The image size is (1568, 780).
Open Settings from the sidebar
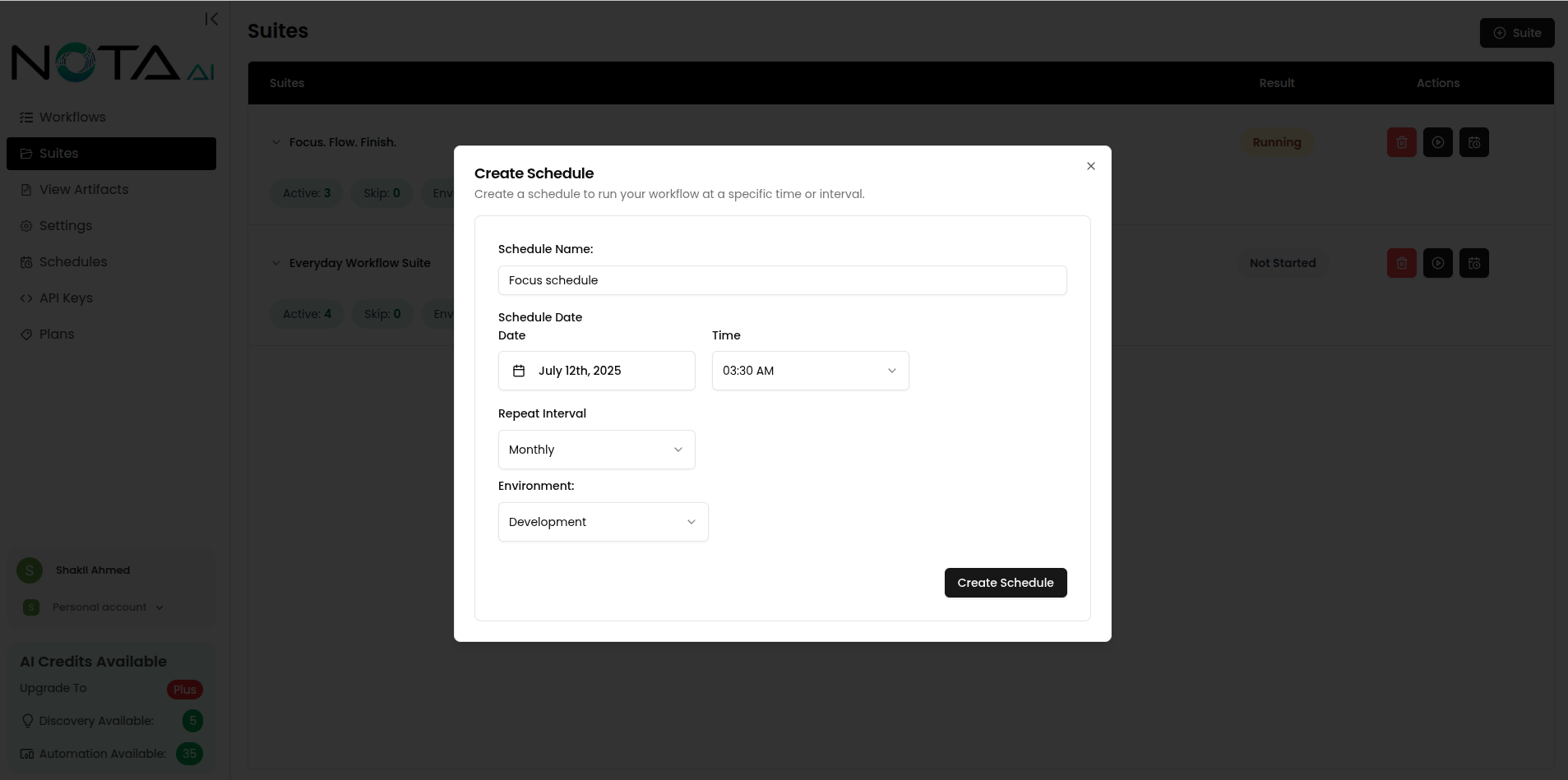tap(65, 225)
